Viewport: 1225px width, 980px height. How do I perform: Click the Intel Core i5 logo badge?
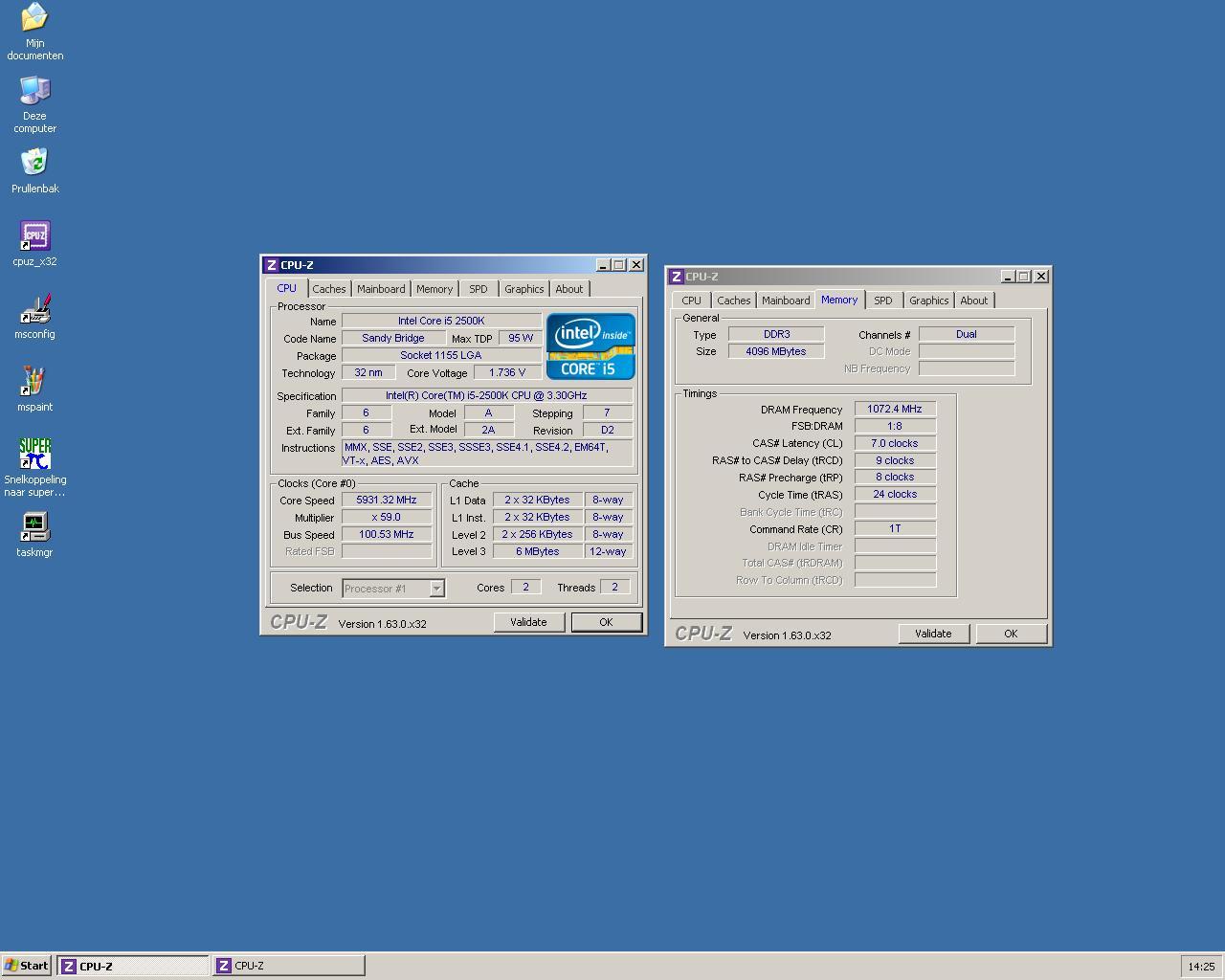tap(590, 346)
